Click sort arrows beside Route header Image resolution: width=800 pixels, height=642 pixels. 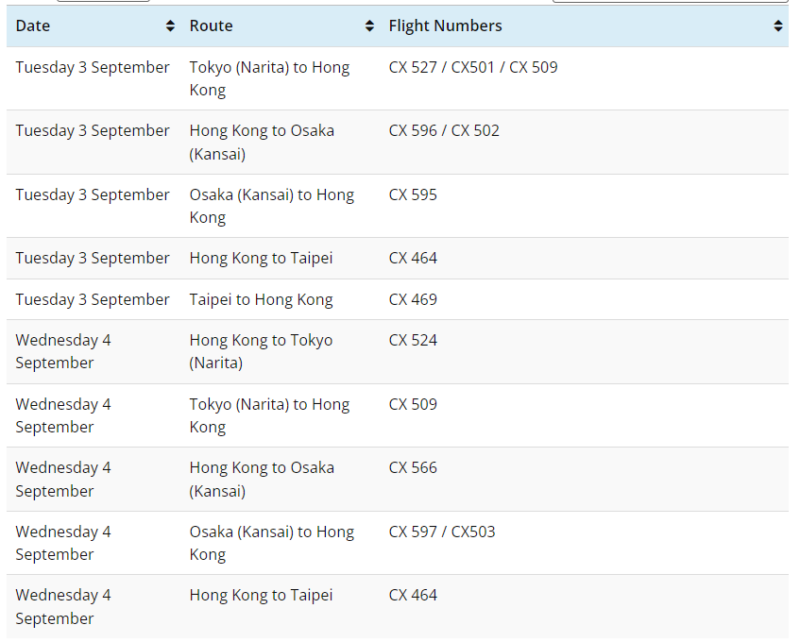(369, 27)
